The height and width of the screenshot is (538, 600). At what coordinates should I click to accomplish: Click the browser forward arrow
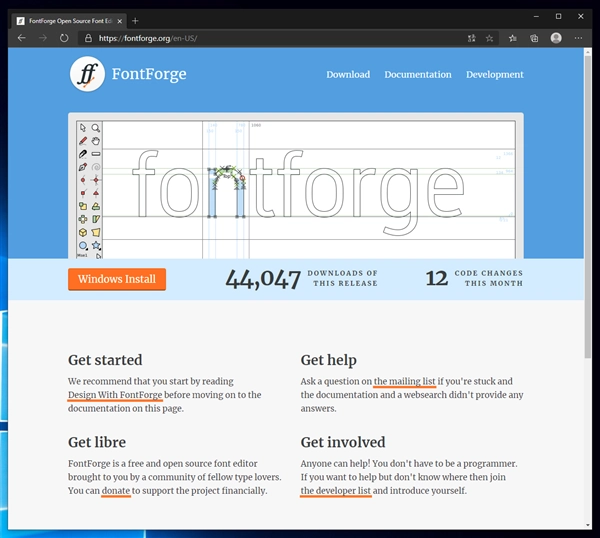click(x=42, y=38)
